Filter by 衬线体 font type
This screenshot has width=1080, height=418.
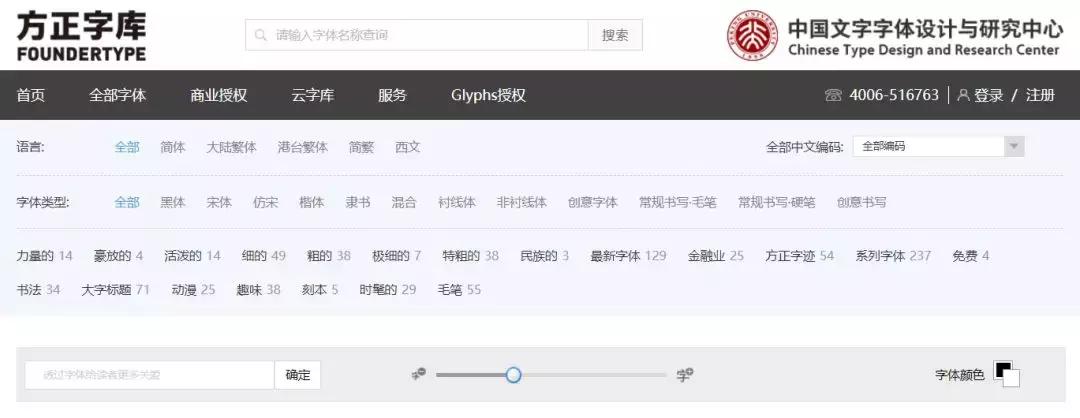tap(457, 202)
